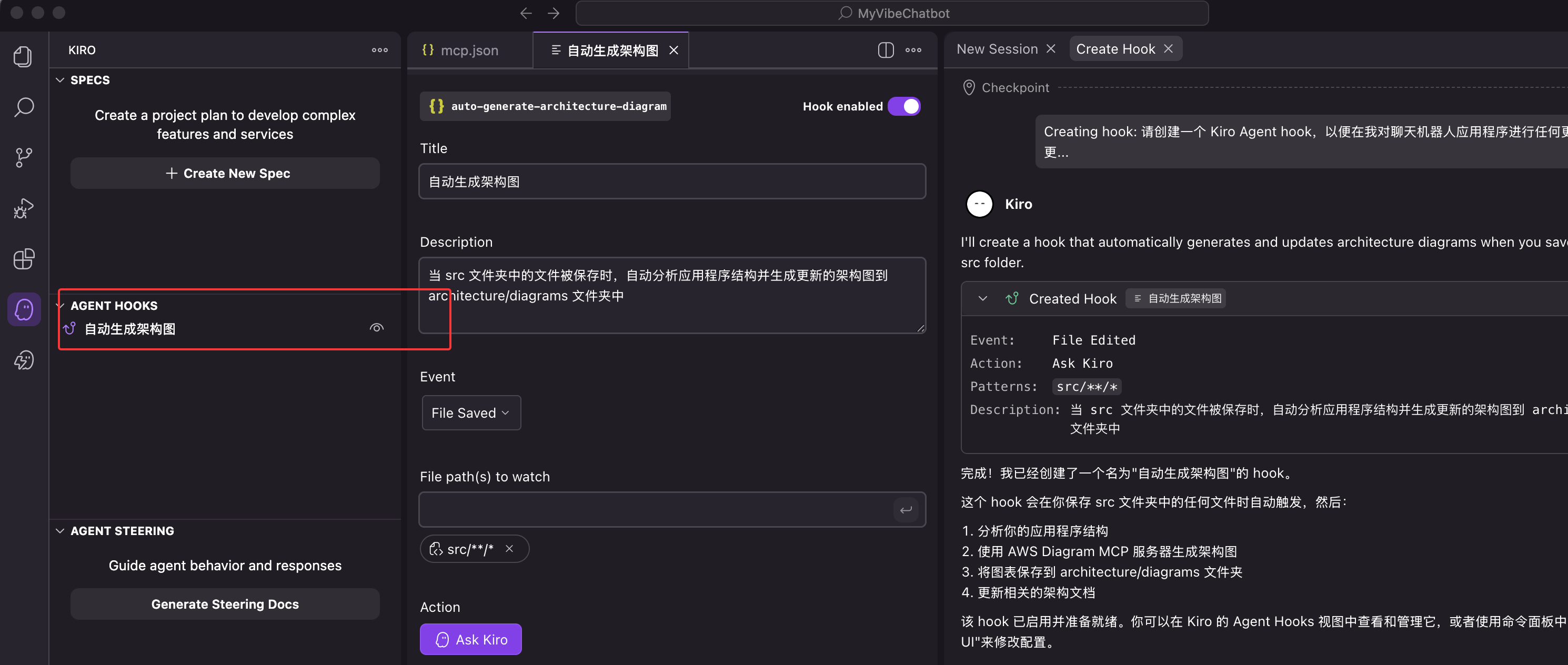
Task: Open Run and Debug view
Action: tap(24, 208)
